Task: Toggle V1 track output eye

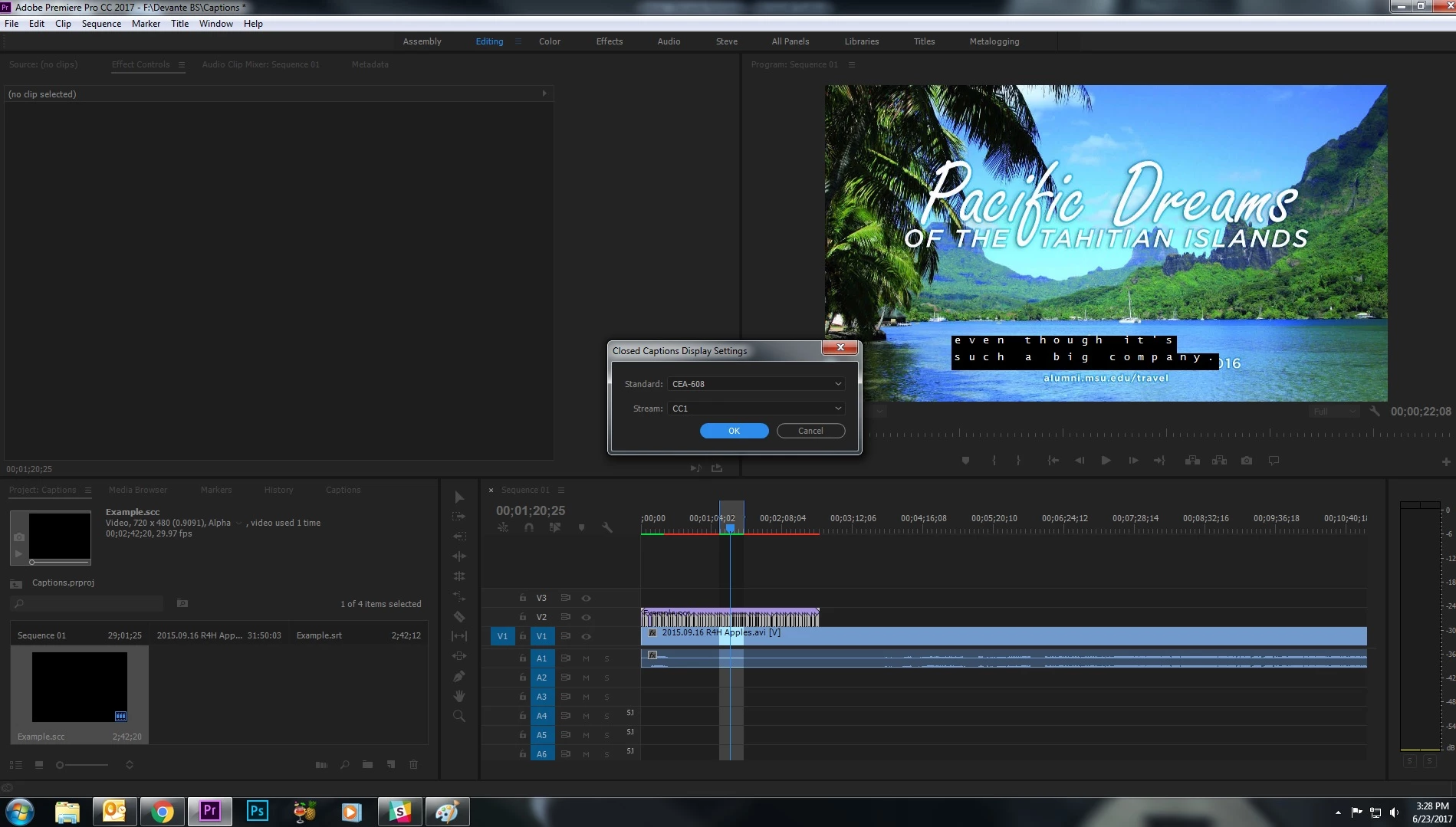Action: click(x=586, y=636)
